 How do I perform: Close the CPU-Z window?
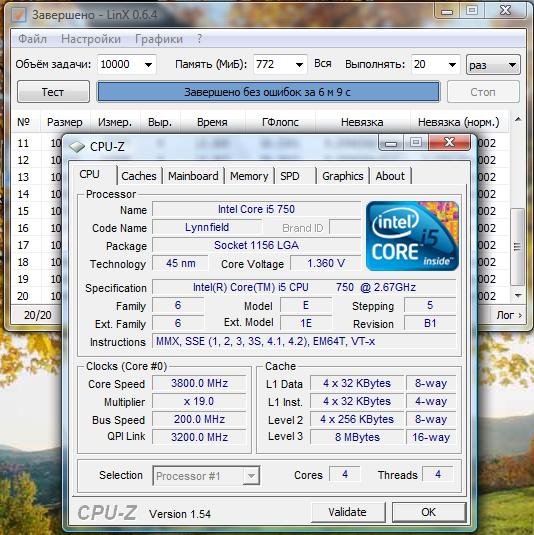click(x=449, y=142)
